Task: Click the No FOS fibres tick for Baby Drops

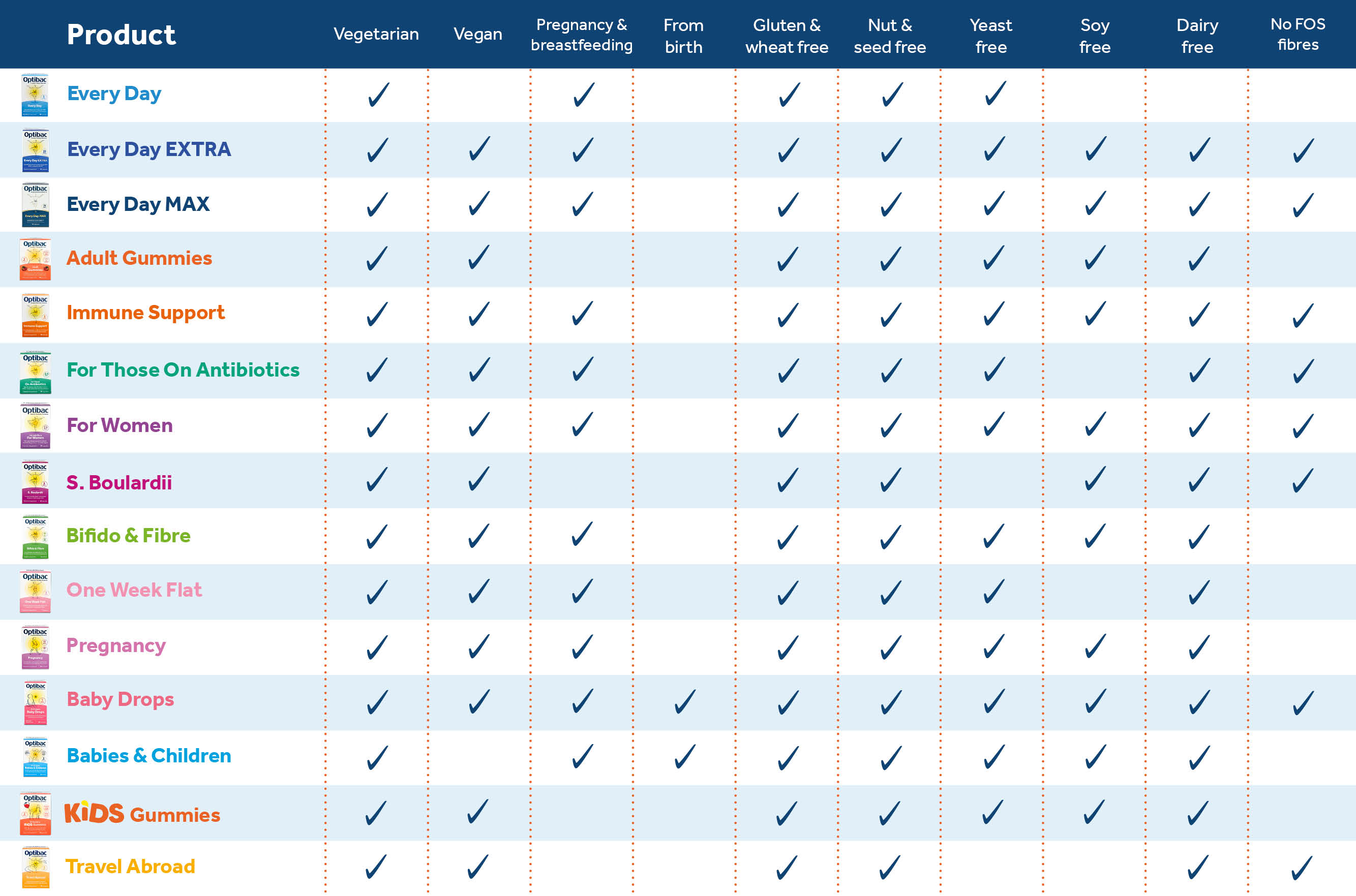Action: (1304, 703)
